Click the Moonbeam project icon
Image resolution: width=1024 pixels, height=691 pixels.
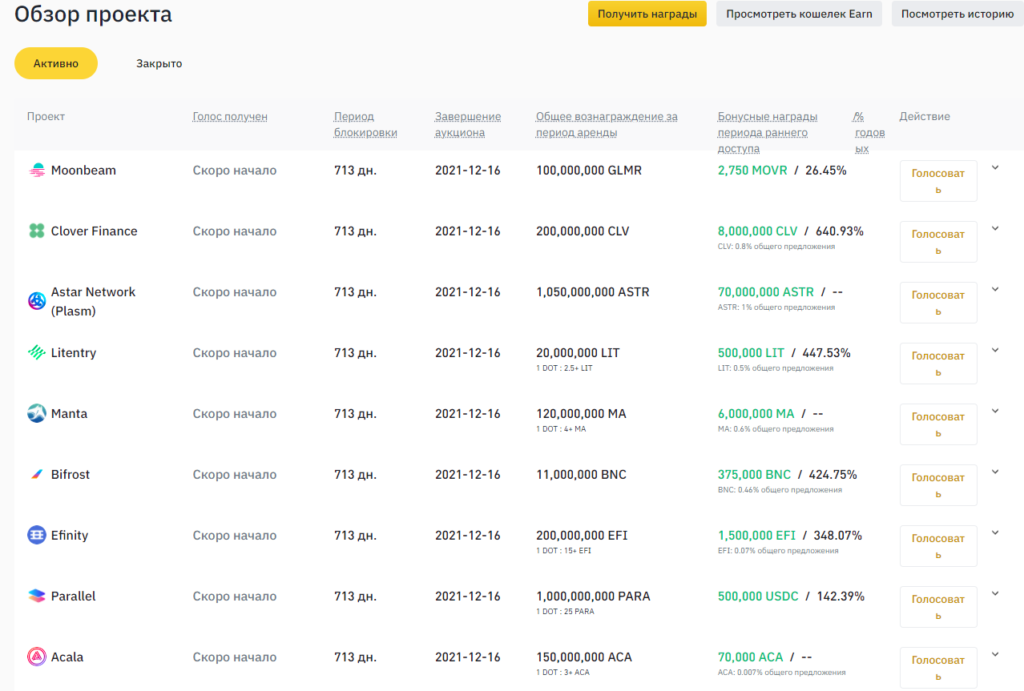36,170
